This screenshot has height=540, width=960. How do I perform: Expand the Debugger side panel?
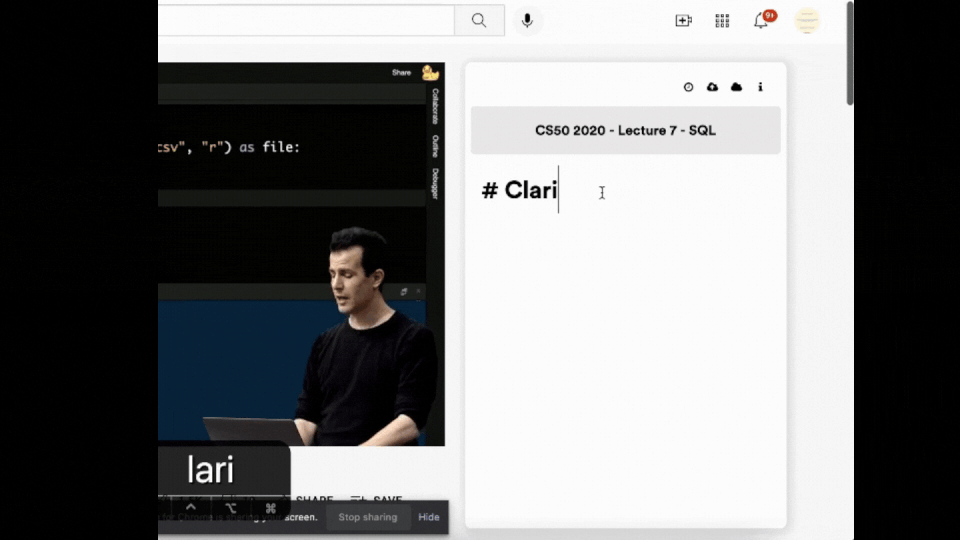coord(435,183)
